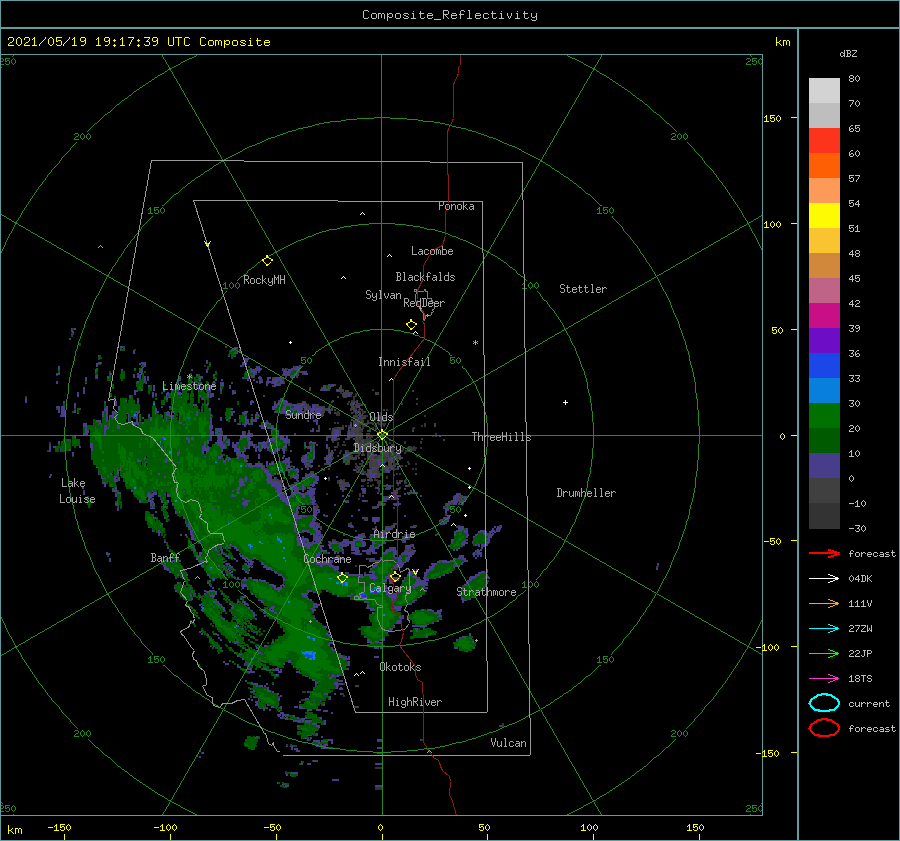Click the magenta 18TS arrow icon
Screen dimensions: 900x841
pyautogui.click(x=824, y=678)
